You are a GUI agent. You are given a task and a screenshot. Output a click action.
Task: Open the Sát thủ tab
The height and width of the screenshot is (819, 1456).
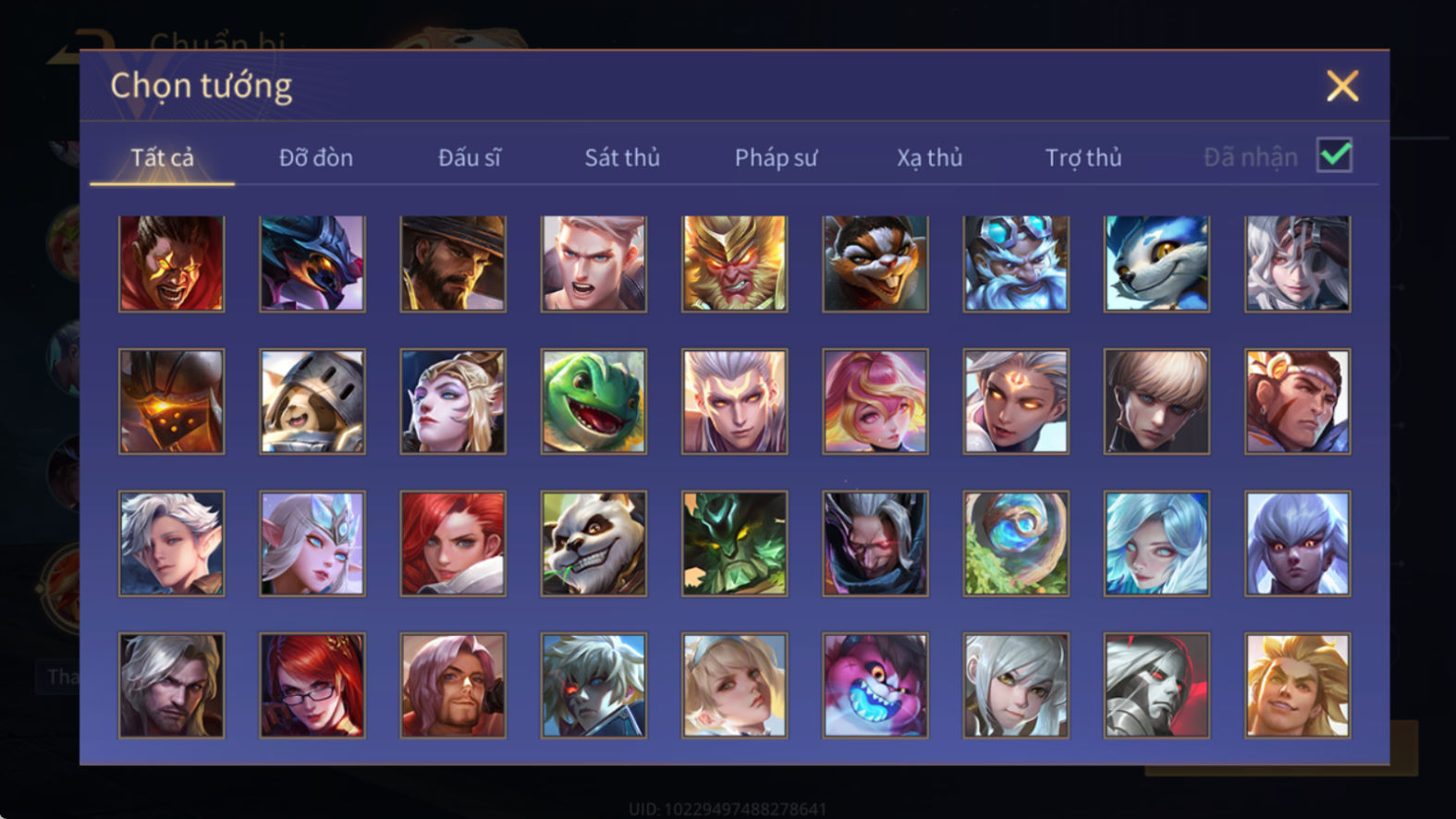(x=622, y=158)
